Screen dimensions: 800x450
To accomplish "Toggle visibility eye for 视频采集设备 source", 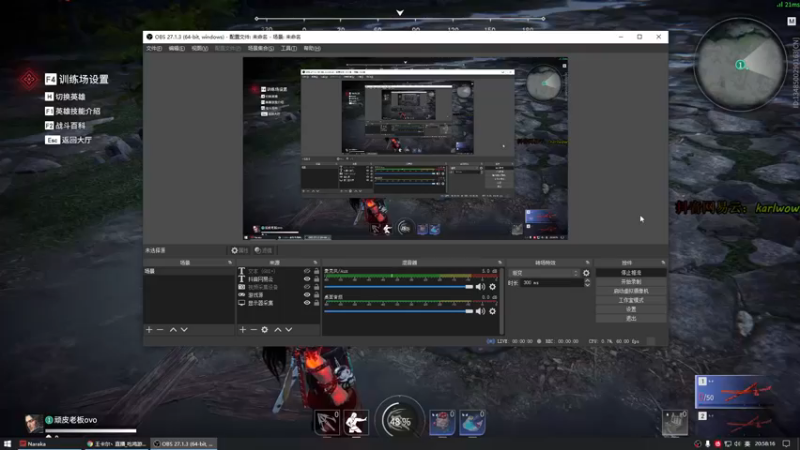I will point(307,287).
